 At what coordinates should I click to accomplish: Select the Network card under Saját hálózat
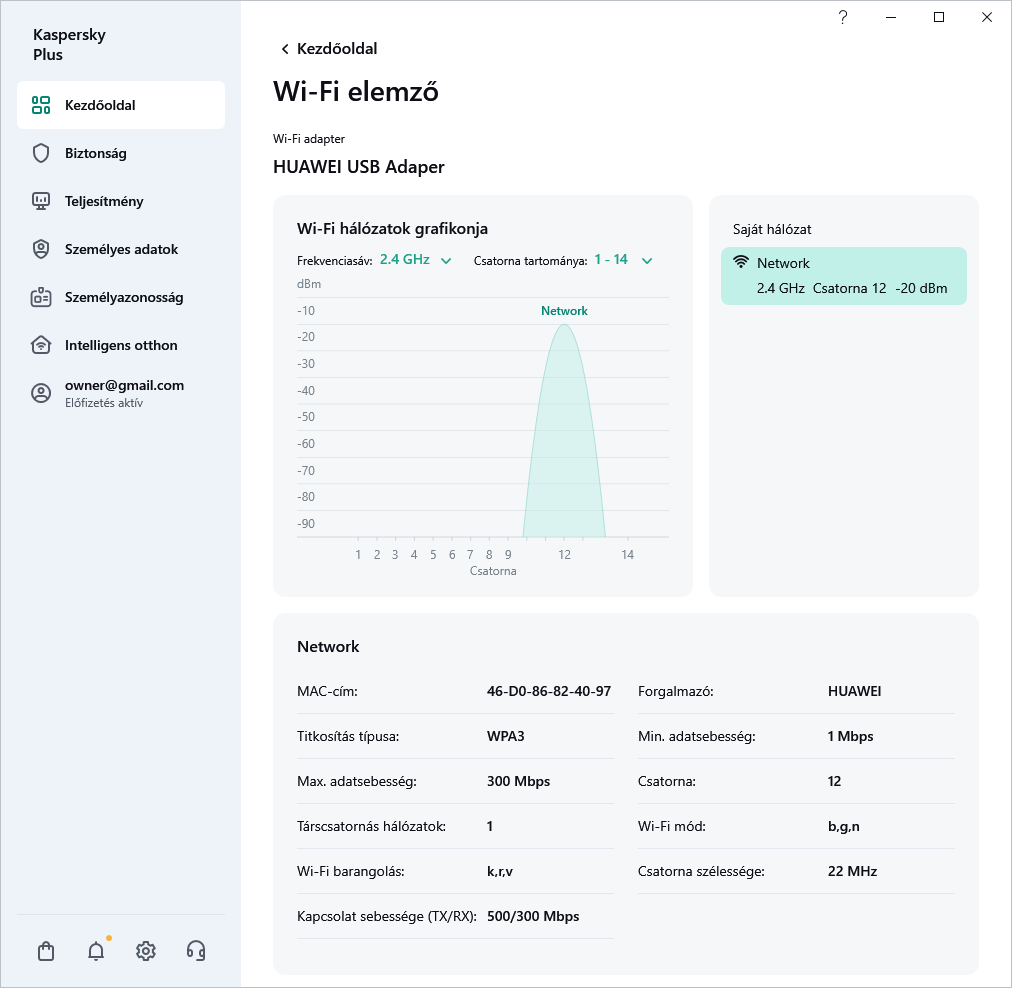coord(843,275)
